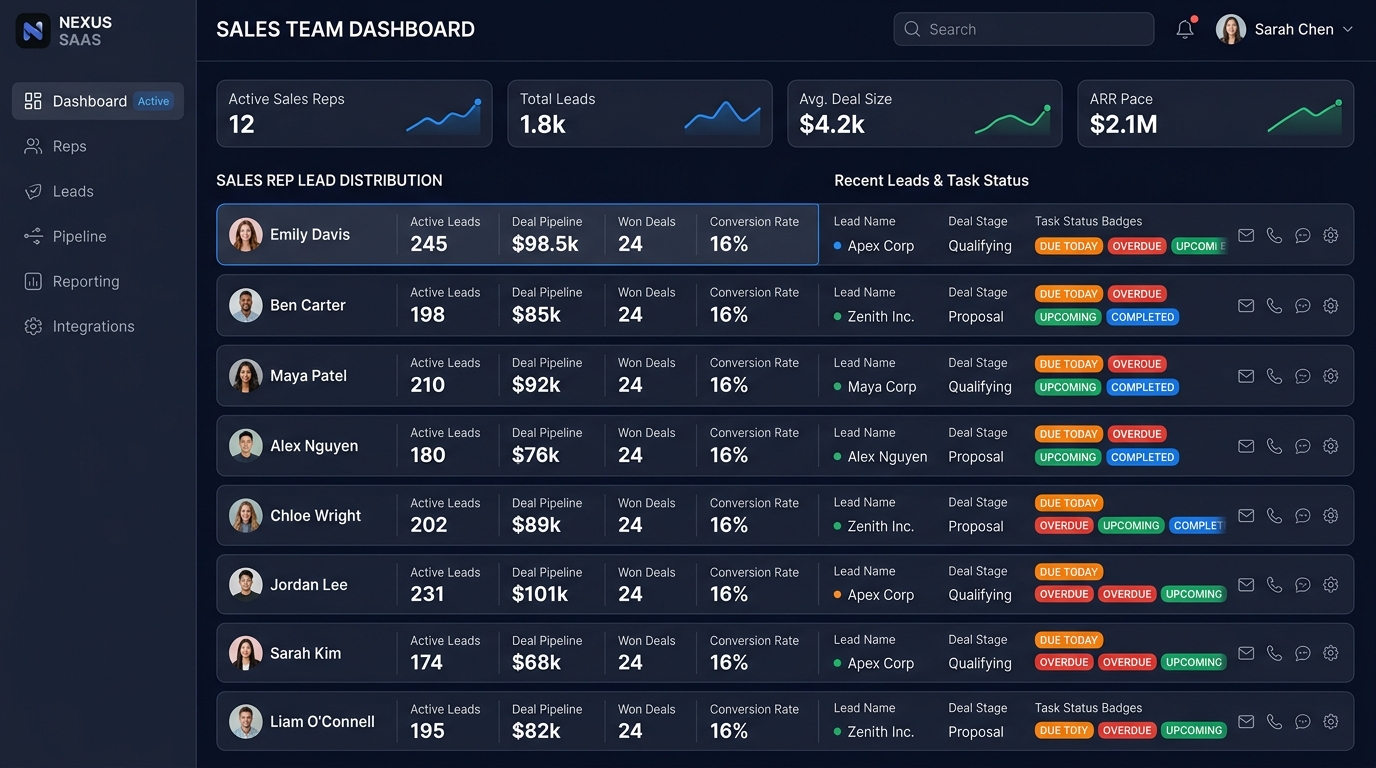Image resolution: width=1376 pixels, height=768 pixels.
Task: Click Ben Carter's $85k deal pipeline
Action: (536, 315)
